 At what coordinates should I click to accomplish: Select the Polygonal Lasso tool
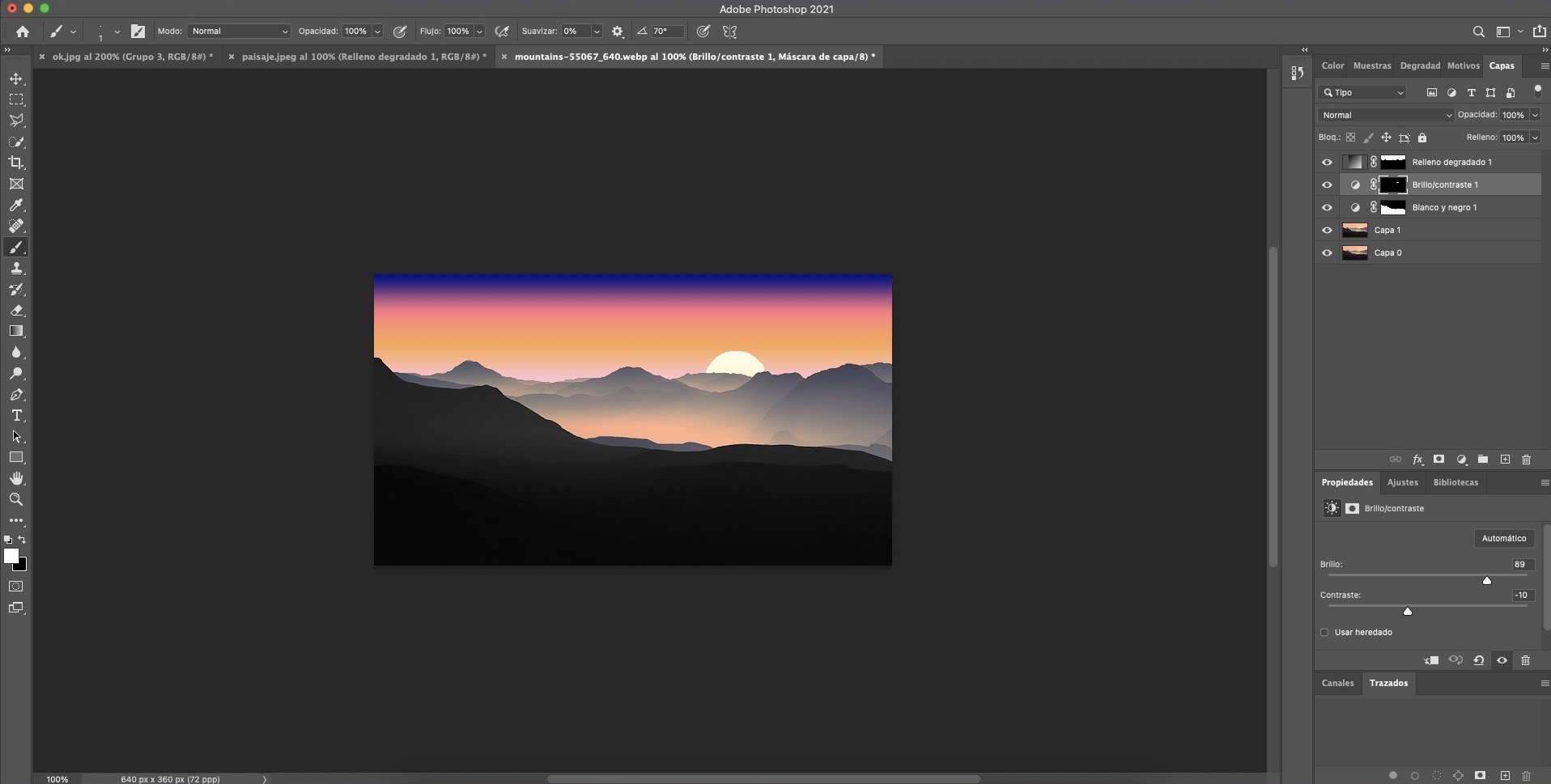16,121
